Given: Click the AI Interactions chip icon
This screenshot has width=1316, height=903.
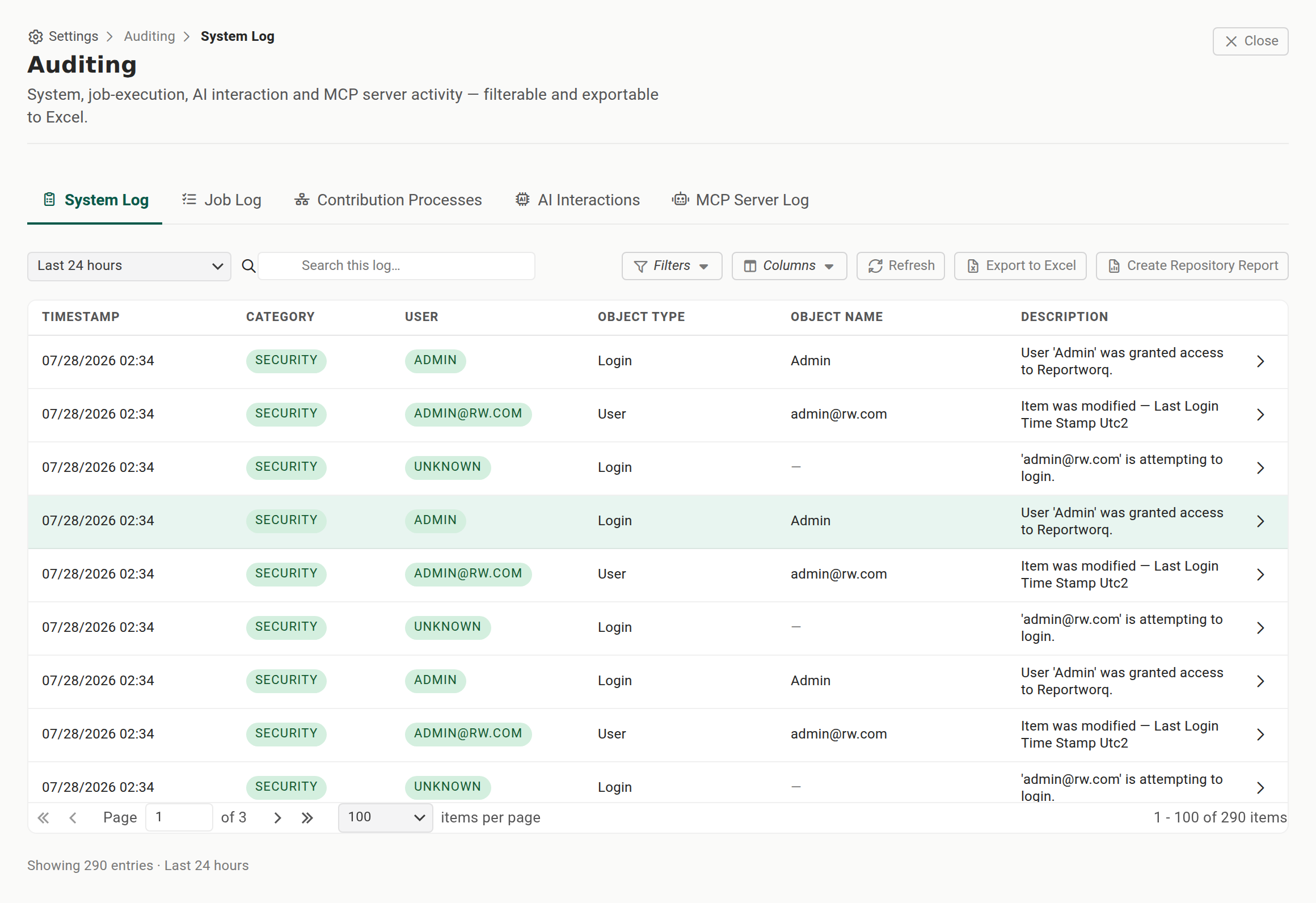Looking at the screenshot, I should click(x=522, y=200).
